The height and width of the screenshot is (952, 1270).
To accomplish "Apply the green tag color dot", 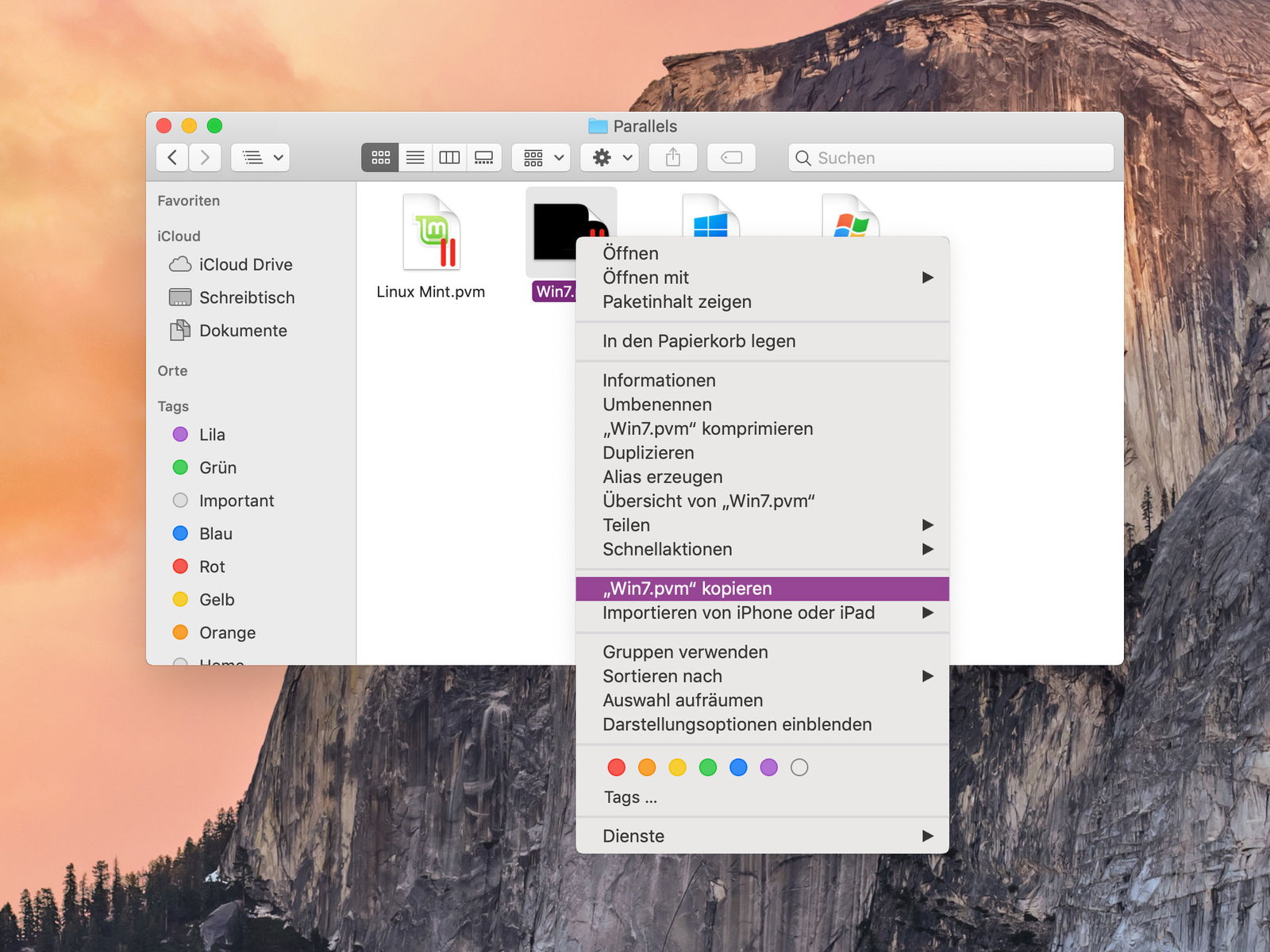I will (708, 767).
